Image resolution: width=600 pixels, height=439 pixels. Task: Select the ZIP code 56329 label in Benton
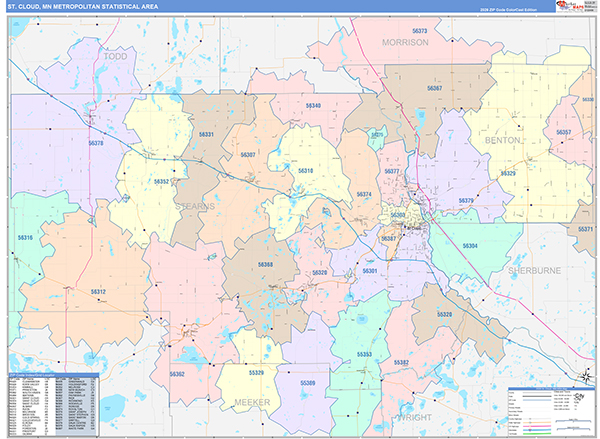508,173
